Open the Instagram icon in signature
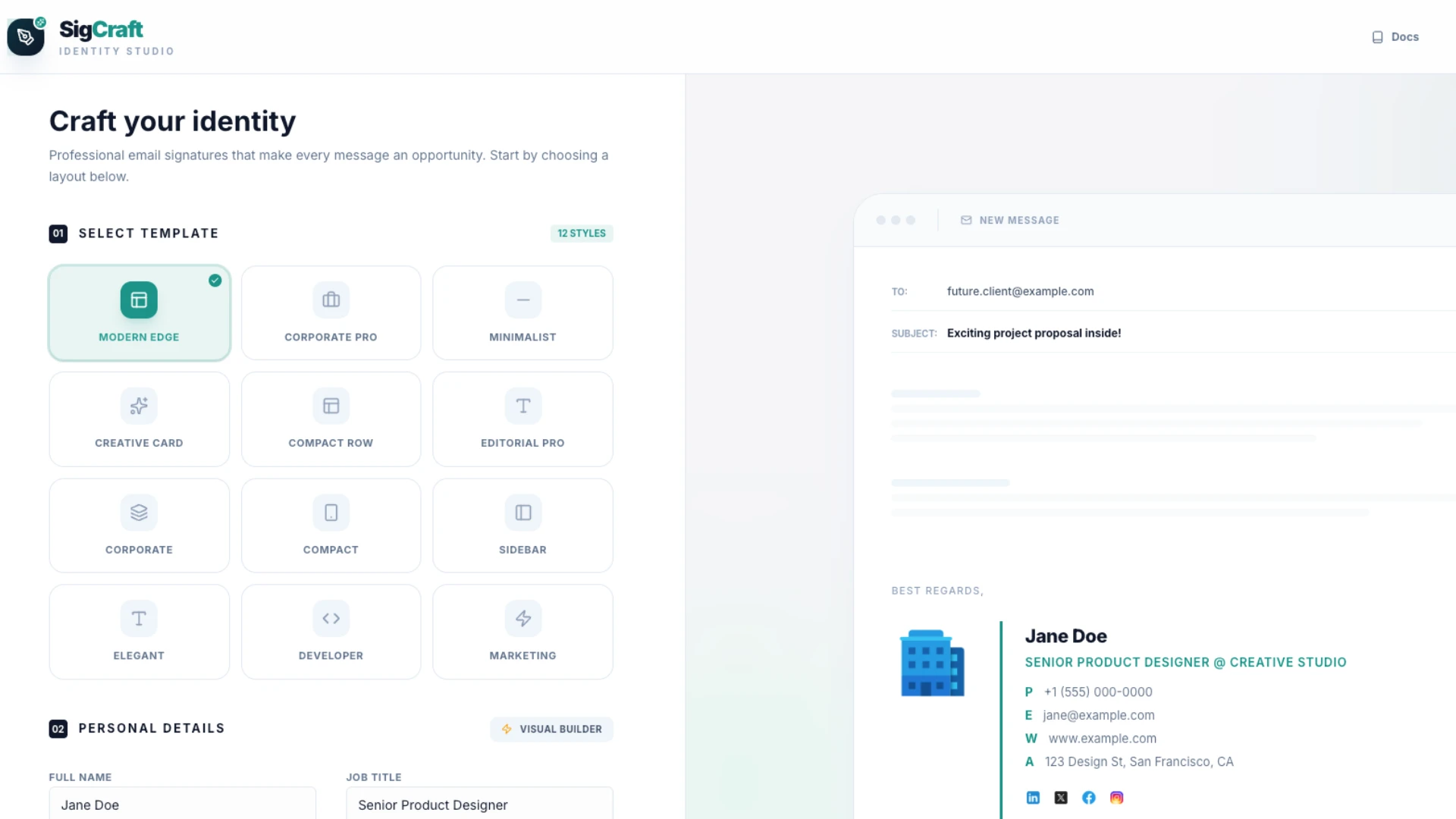 [x=1116, y=798]
